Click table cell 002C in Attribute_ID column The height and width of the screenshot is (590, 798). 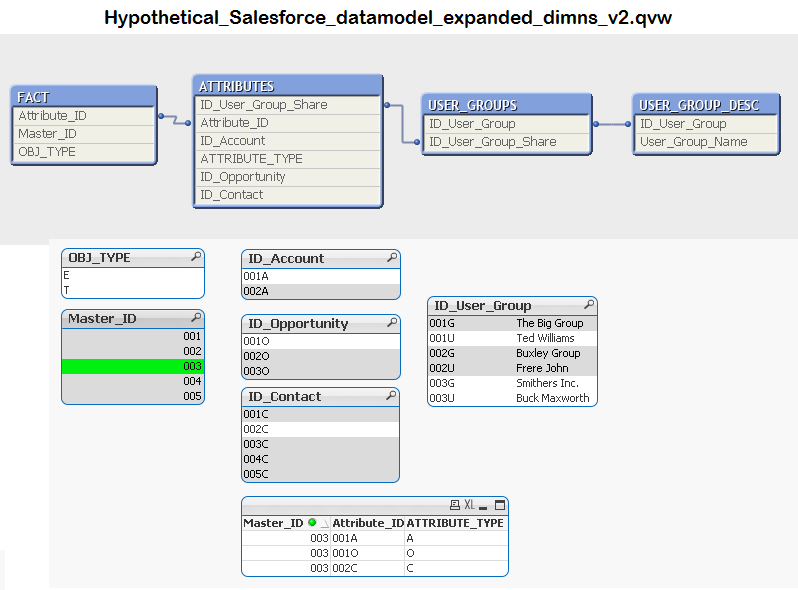pyautogui.click(x=368, y=568)
